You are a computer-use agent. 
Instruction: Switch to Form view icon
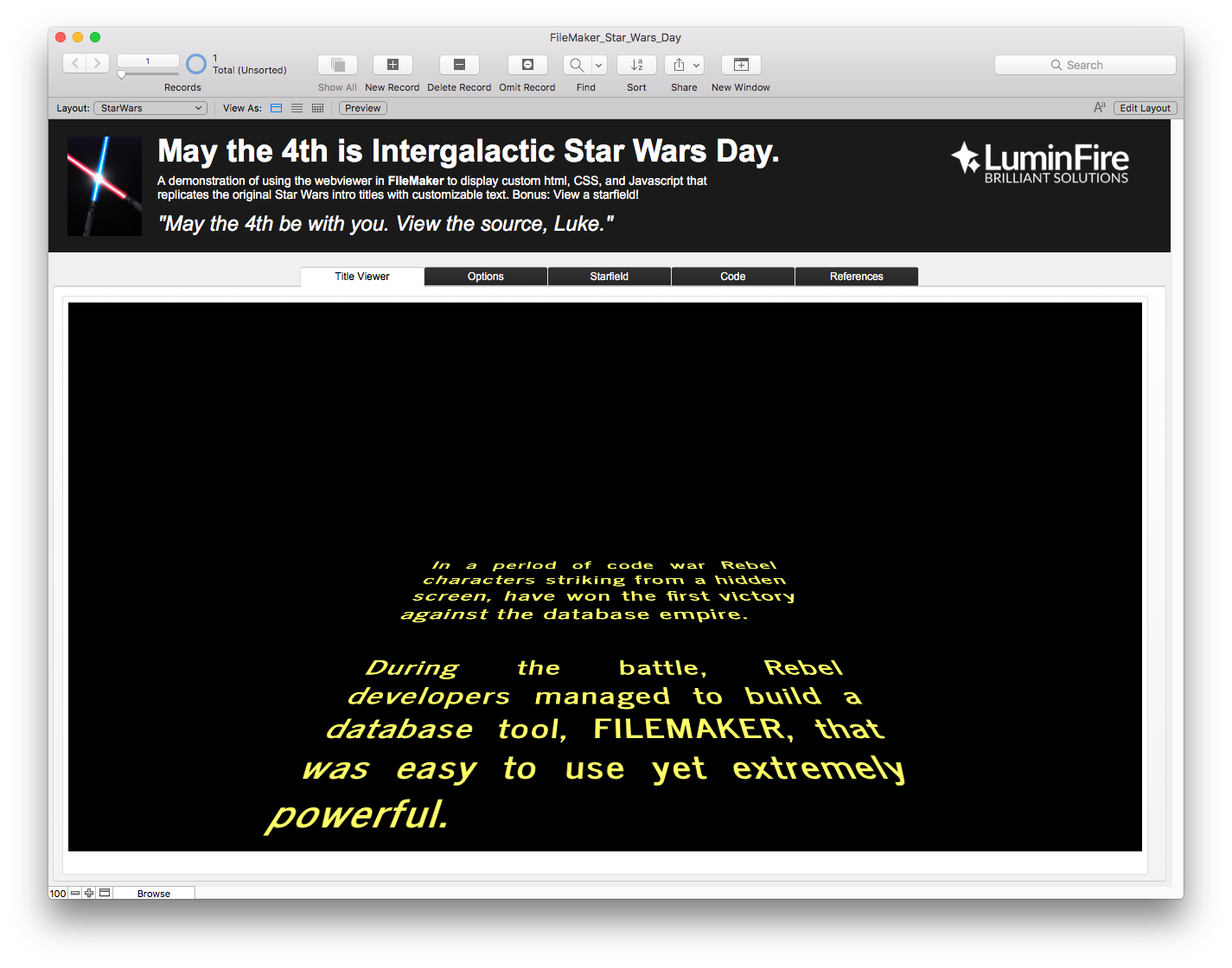277,108
